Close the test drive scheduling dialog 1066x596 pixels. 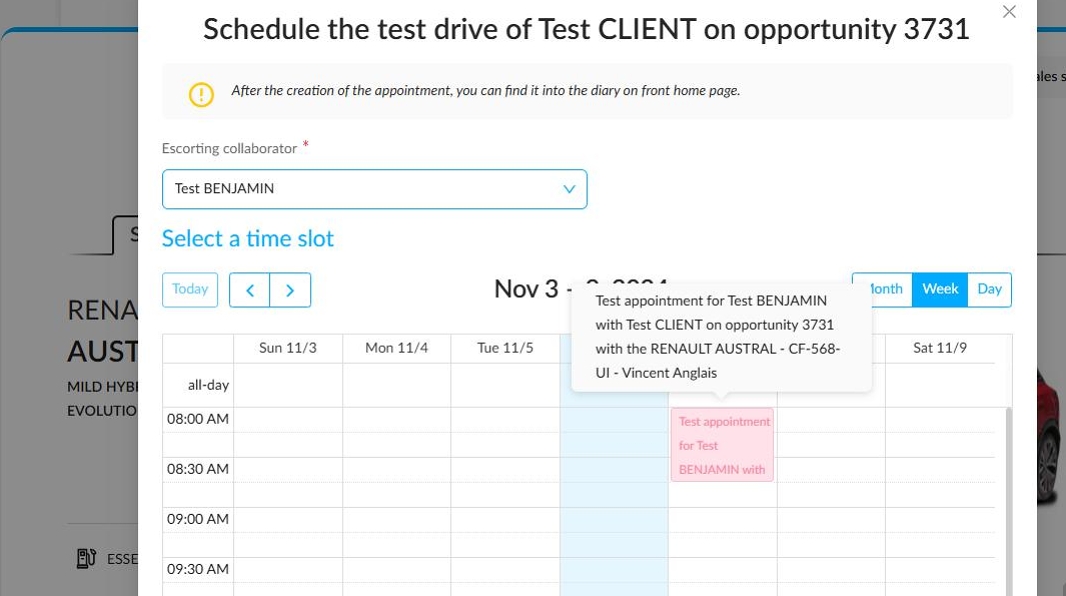(1009, 12)
